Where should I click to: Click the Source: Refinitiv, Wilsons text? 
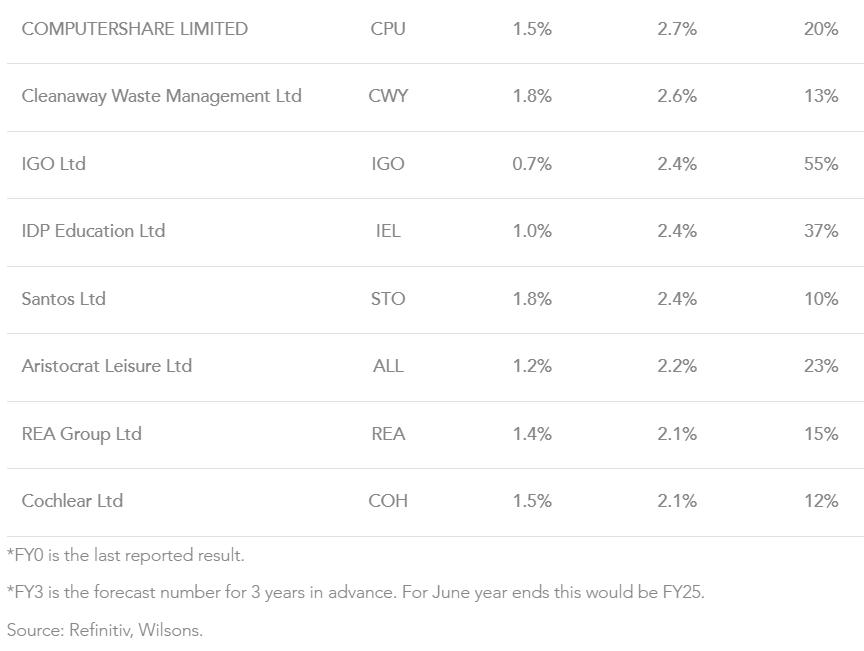(x=105, y=630)
